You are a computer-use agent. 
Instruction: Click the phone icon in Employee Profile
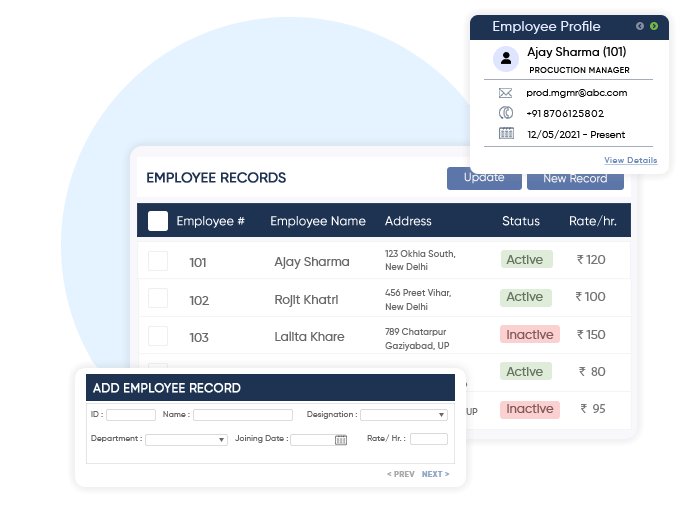tap(505, 113)
